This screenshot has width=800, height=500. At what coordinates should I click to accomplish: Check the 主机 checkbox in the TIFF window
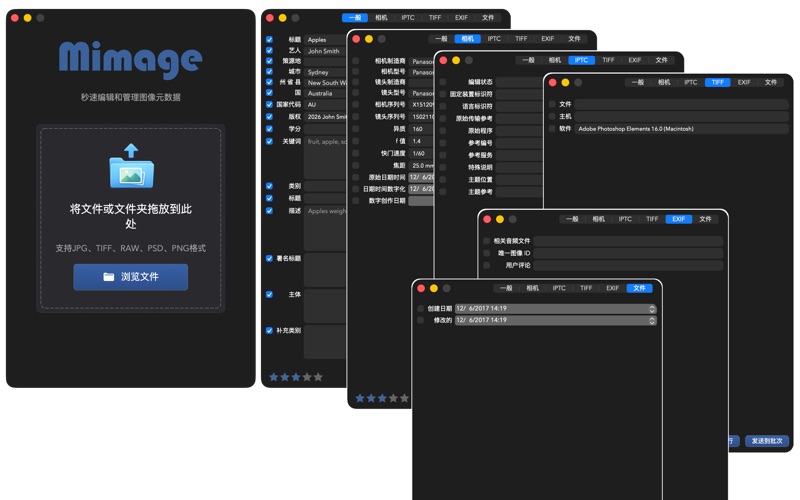552,116
